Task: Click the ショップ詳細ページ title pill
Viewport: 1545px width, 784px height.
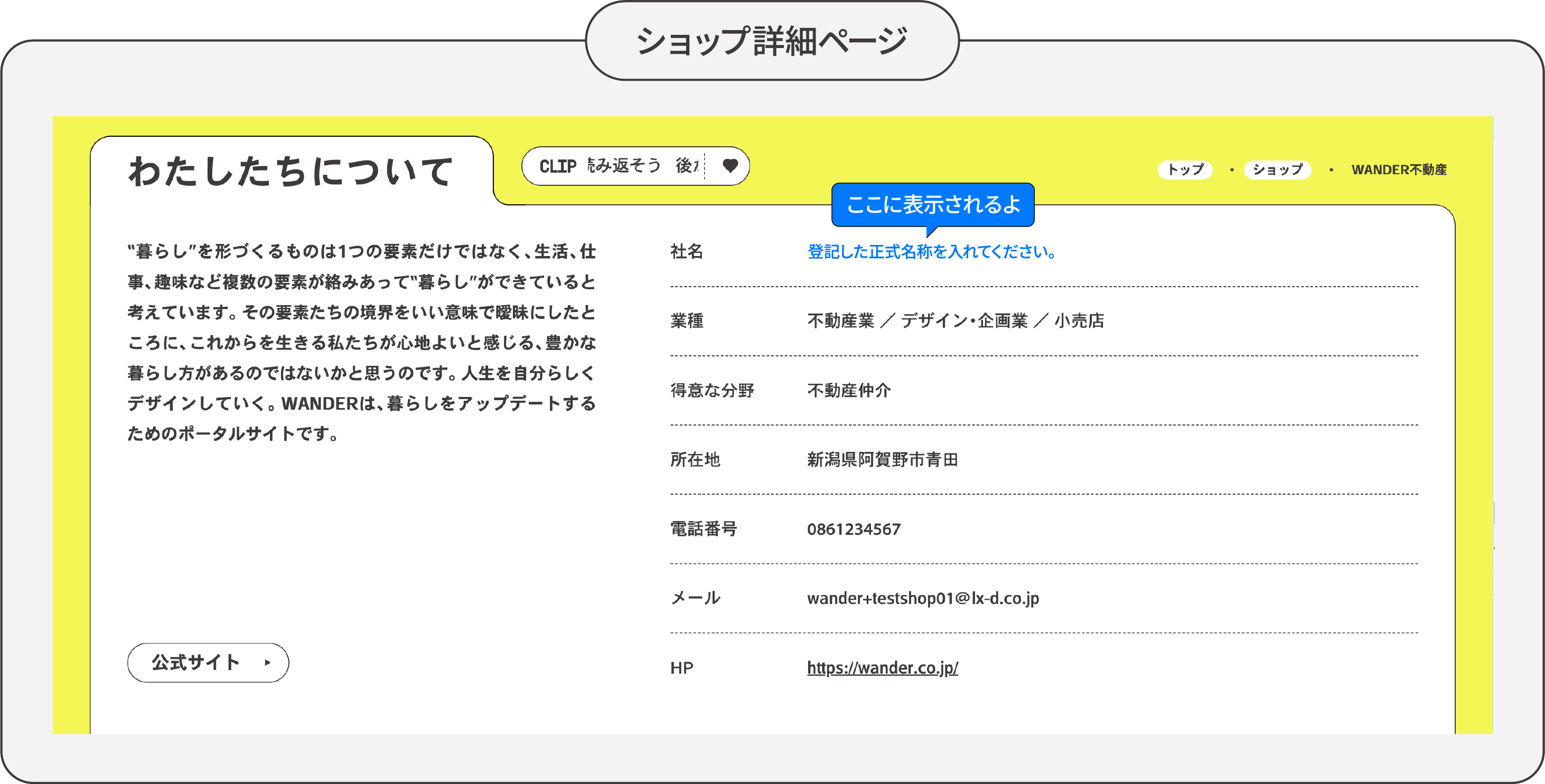Action: [771, 41]
